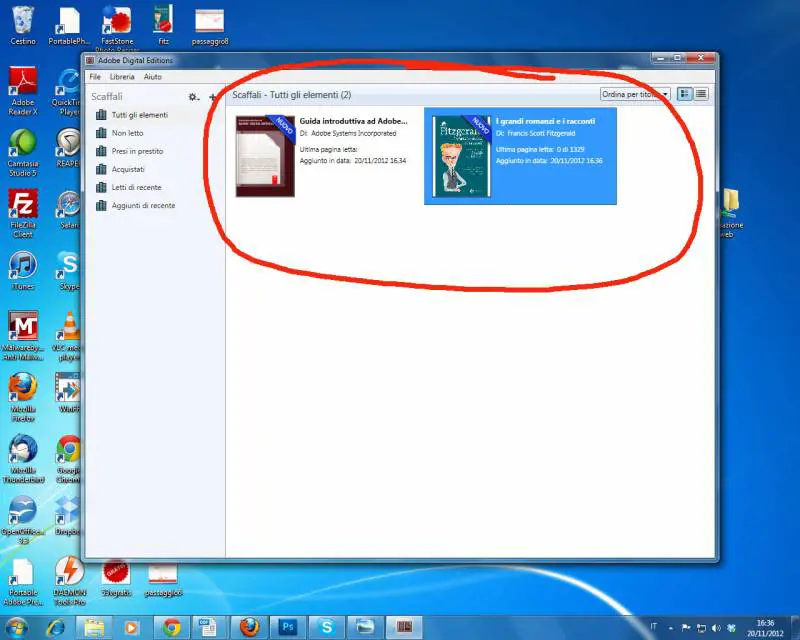Select the DAEMON Tools Pro desktop icon
800x640 pixels.
(x=69, y=580)
